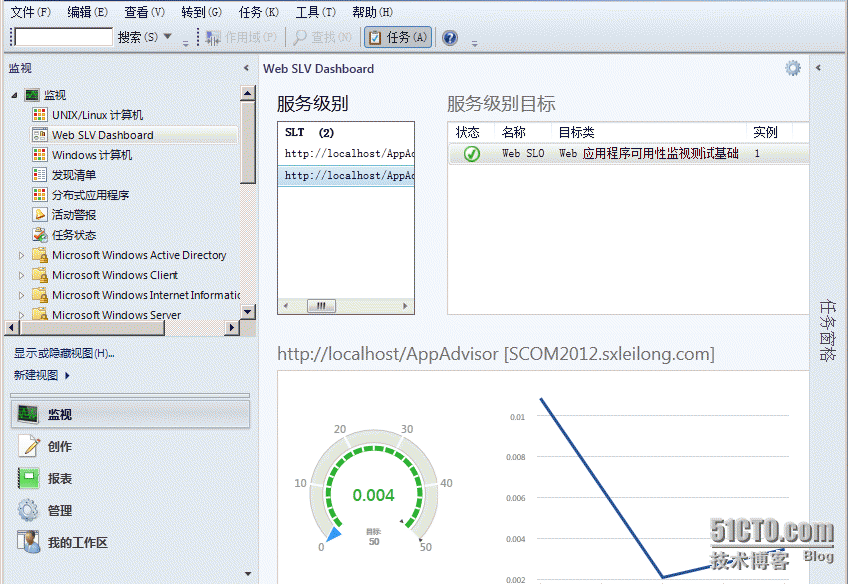Collapse the 监视 root tree node
Screen dimensions: 848x584
[x=14, y=95]
